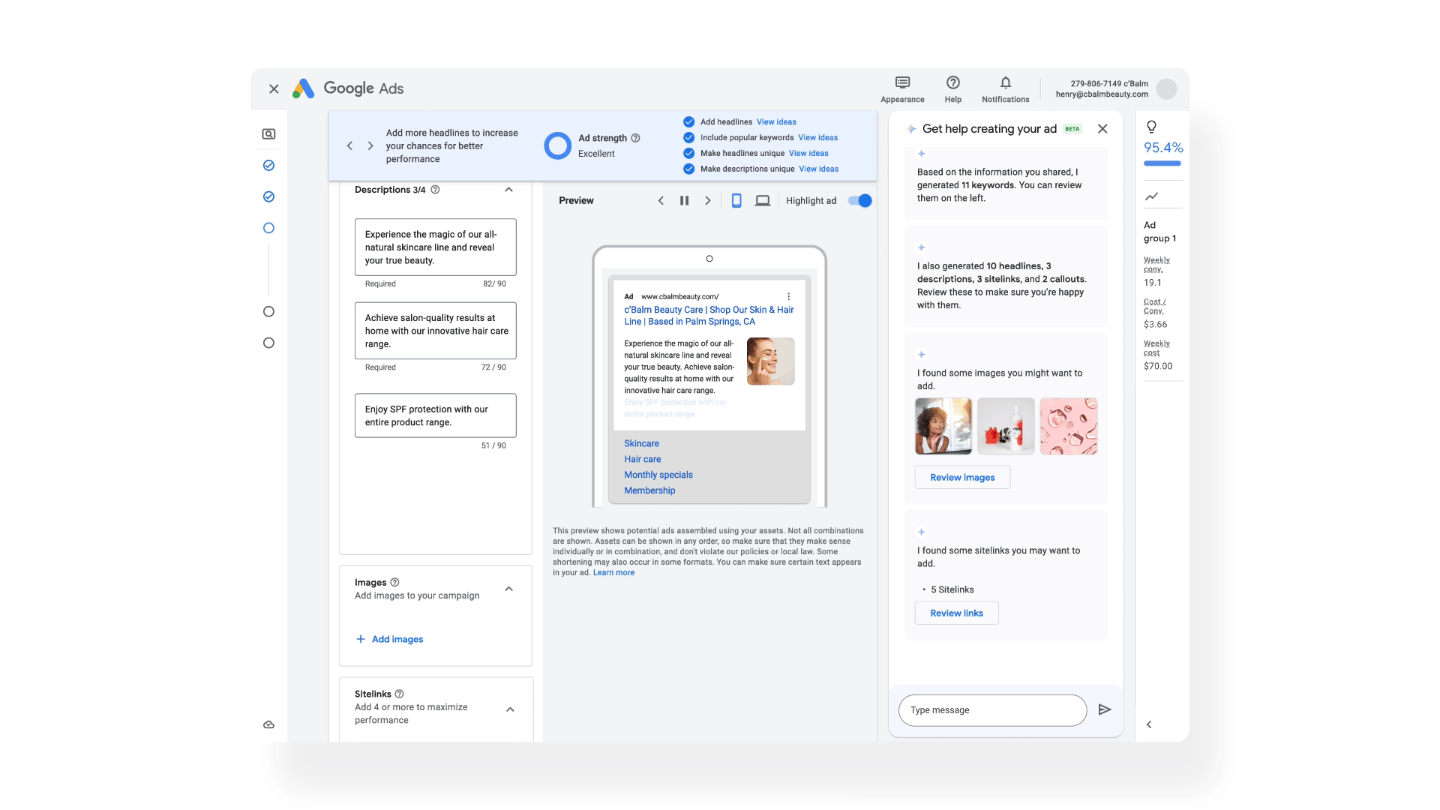Click the send message arrow icon
The width and height of the screenshot is (1440, 810).
(x=1104, y=710)
